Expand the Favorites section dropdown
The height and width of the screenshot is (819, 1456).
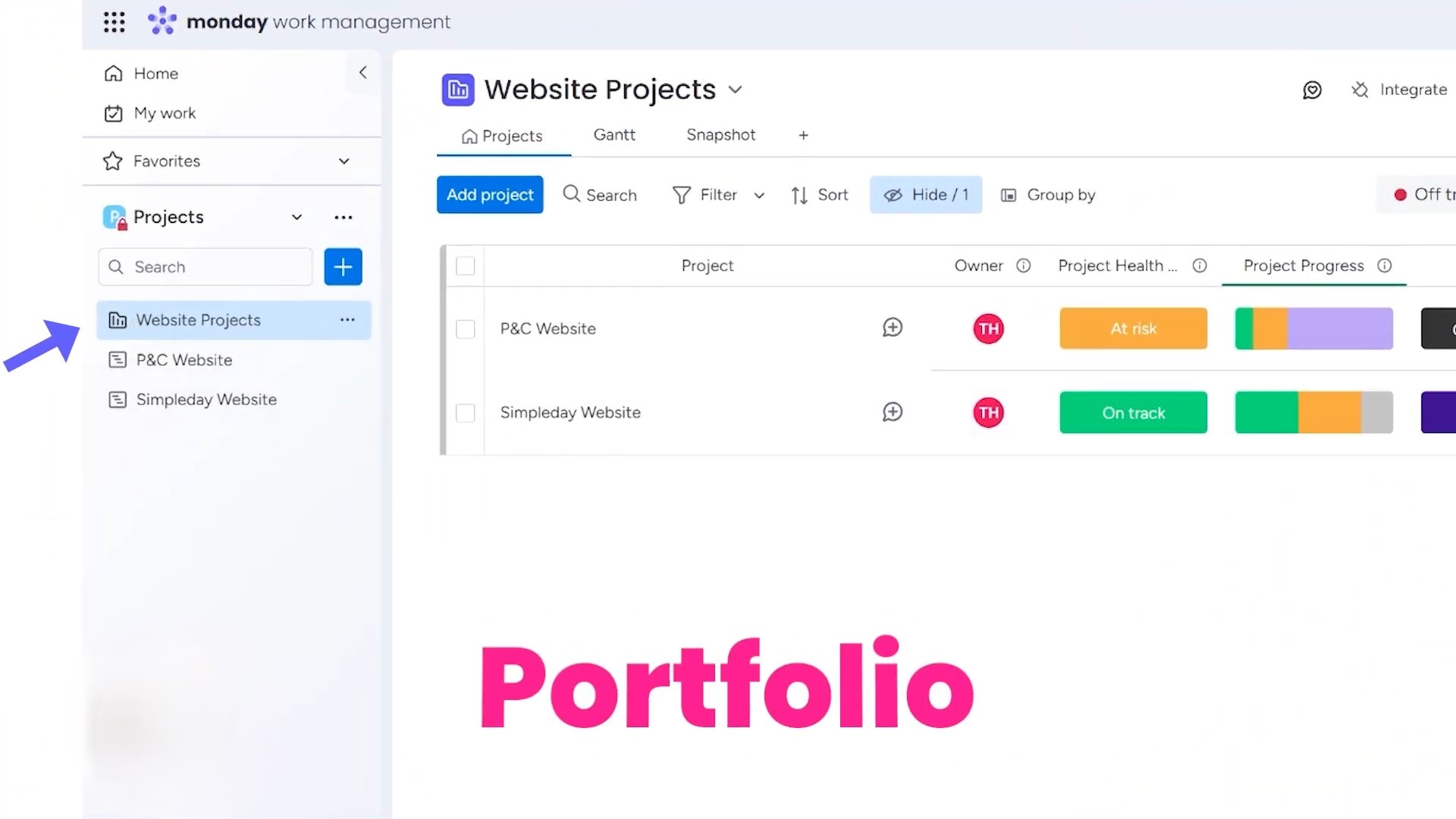point(343,161)
